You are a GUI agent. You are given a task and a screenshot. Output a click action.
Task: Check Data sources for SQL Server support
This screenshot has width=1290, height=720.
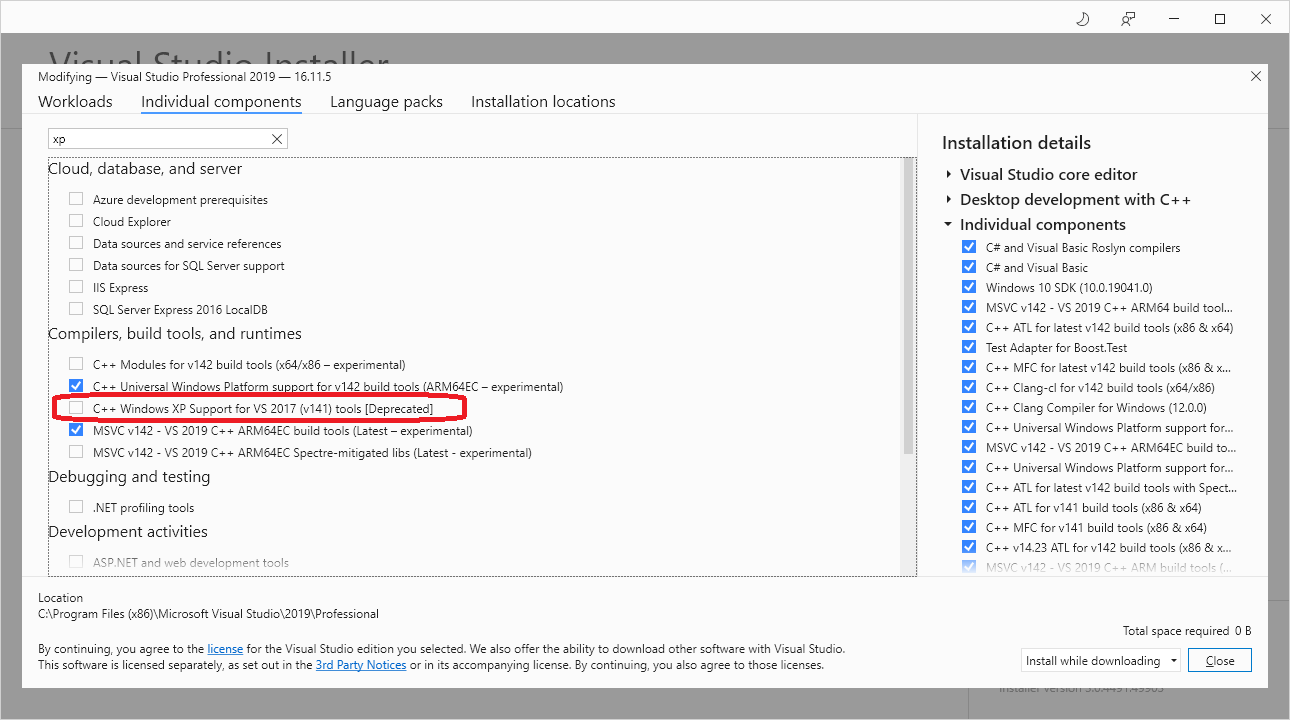coord(76,265)
